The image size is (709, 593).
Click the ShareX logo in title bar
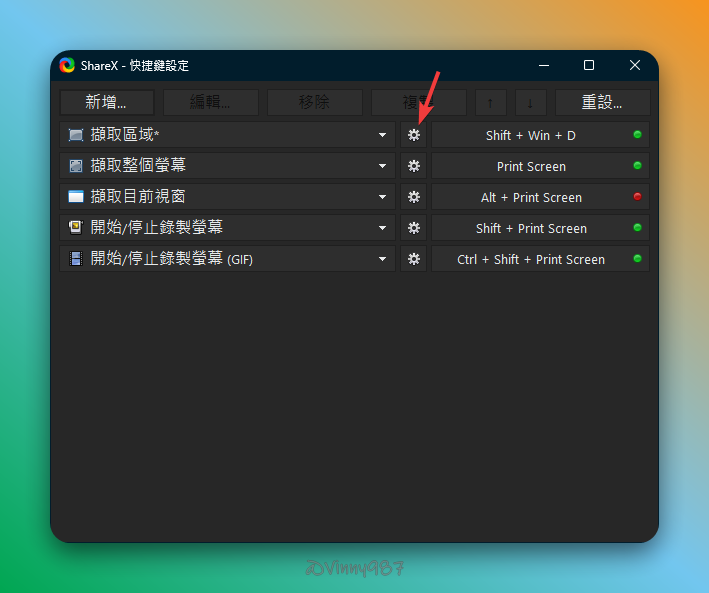click(67, 65)
